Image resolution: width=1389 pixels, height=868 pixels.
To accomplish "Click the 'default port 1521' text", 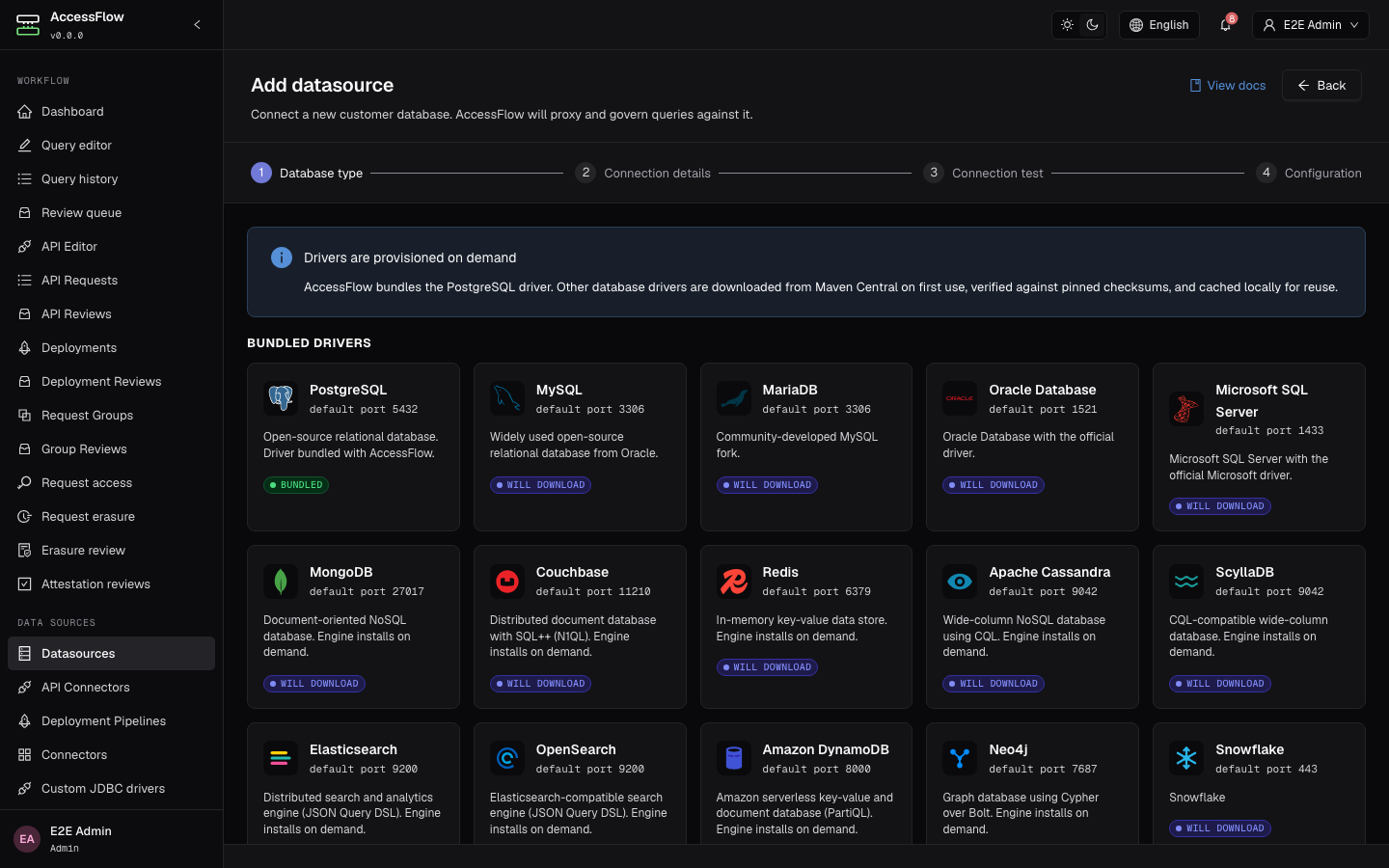I will click(1043, 410).
